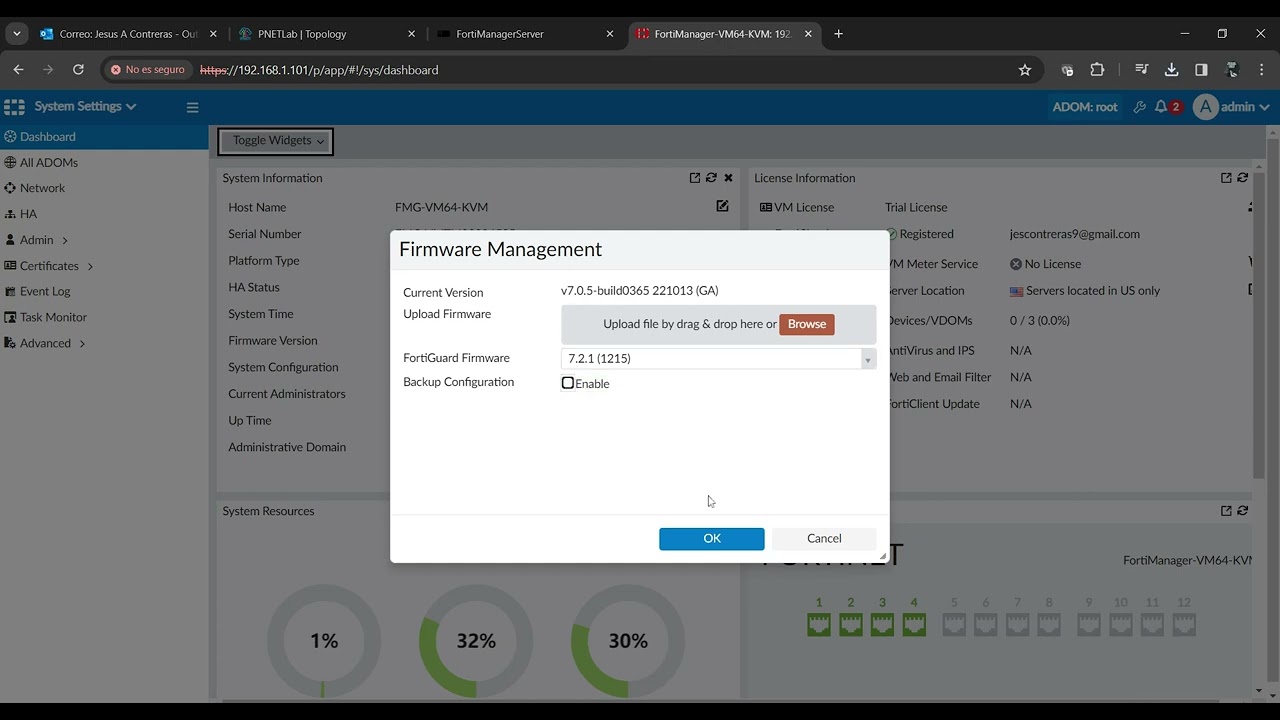Click the jescontreras9@gmail.com account text
The height and width of the screenshot is (720, 1280).
click(x=1075, y=234)
